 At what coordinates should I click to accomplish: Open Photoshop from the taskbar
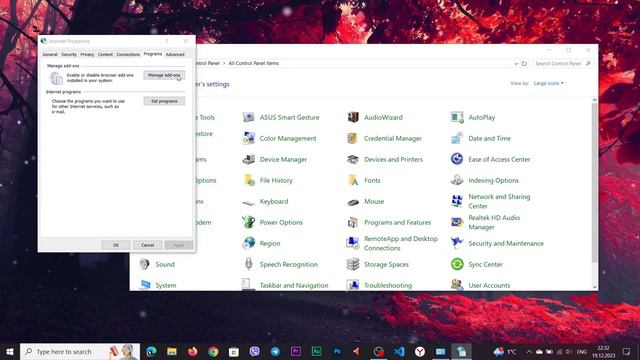[337, 351]
